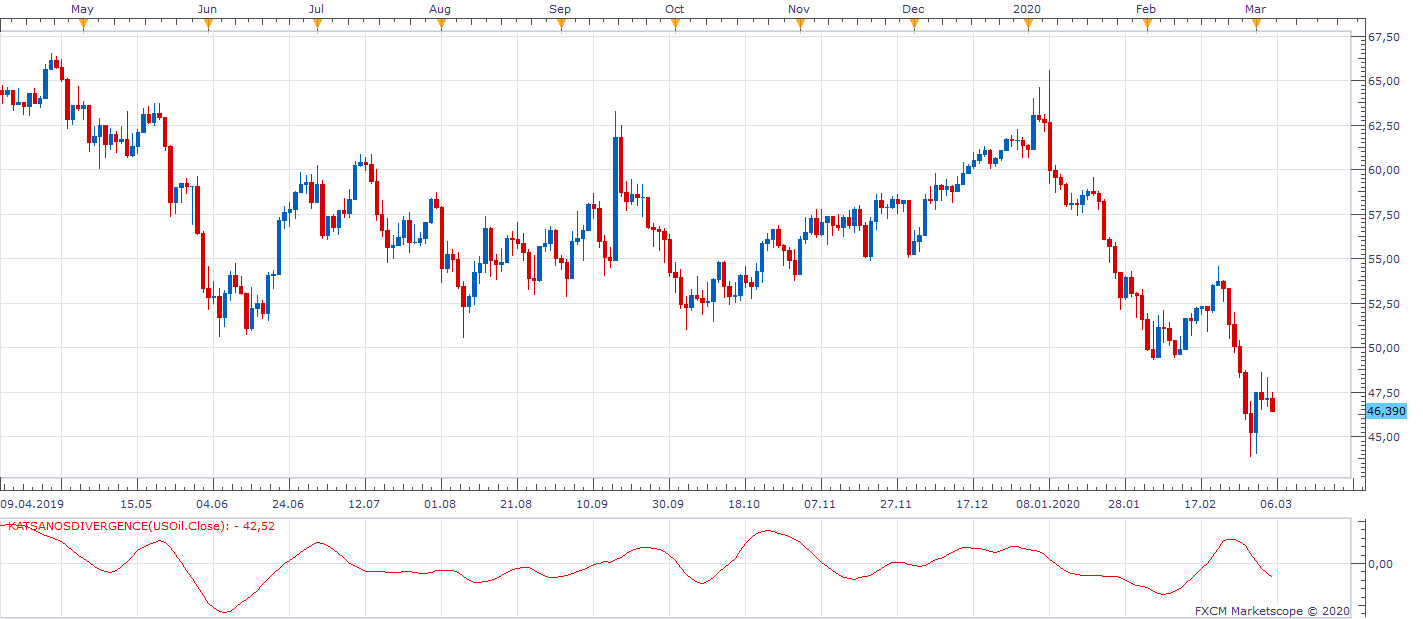
Task: Select the 45,00 price axis label
Action: click(x=1383, y=437)
